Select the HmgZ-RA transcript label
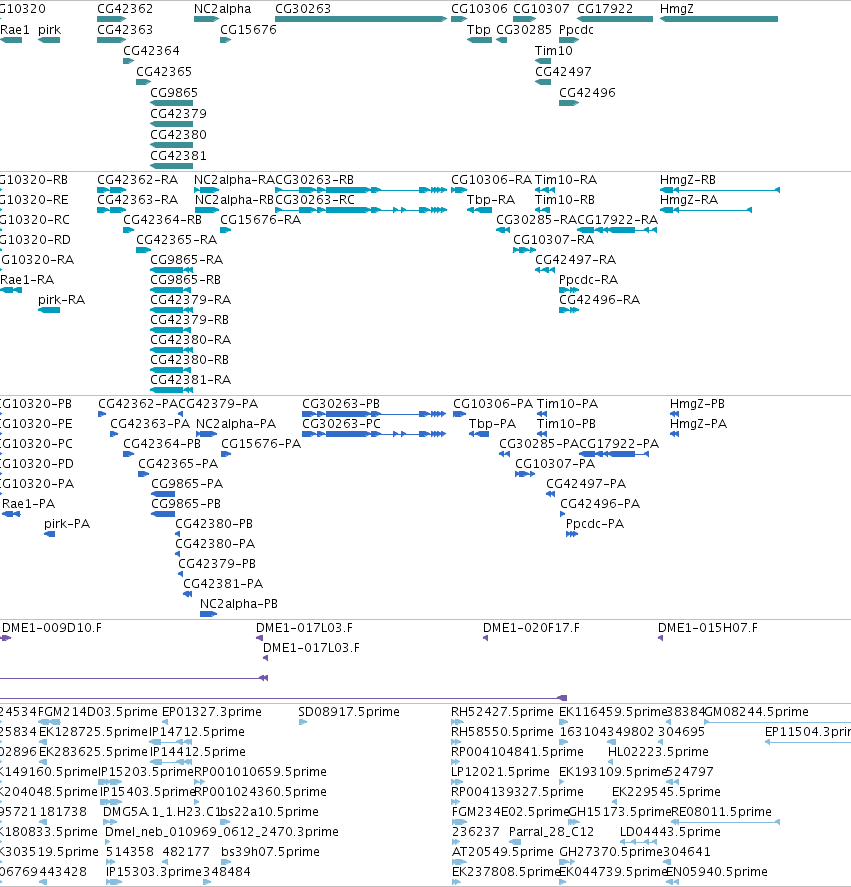Viewport: 851px width, 887px height. coord(689,200)
